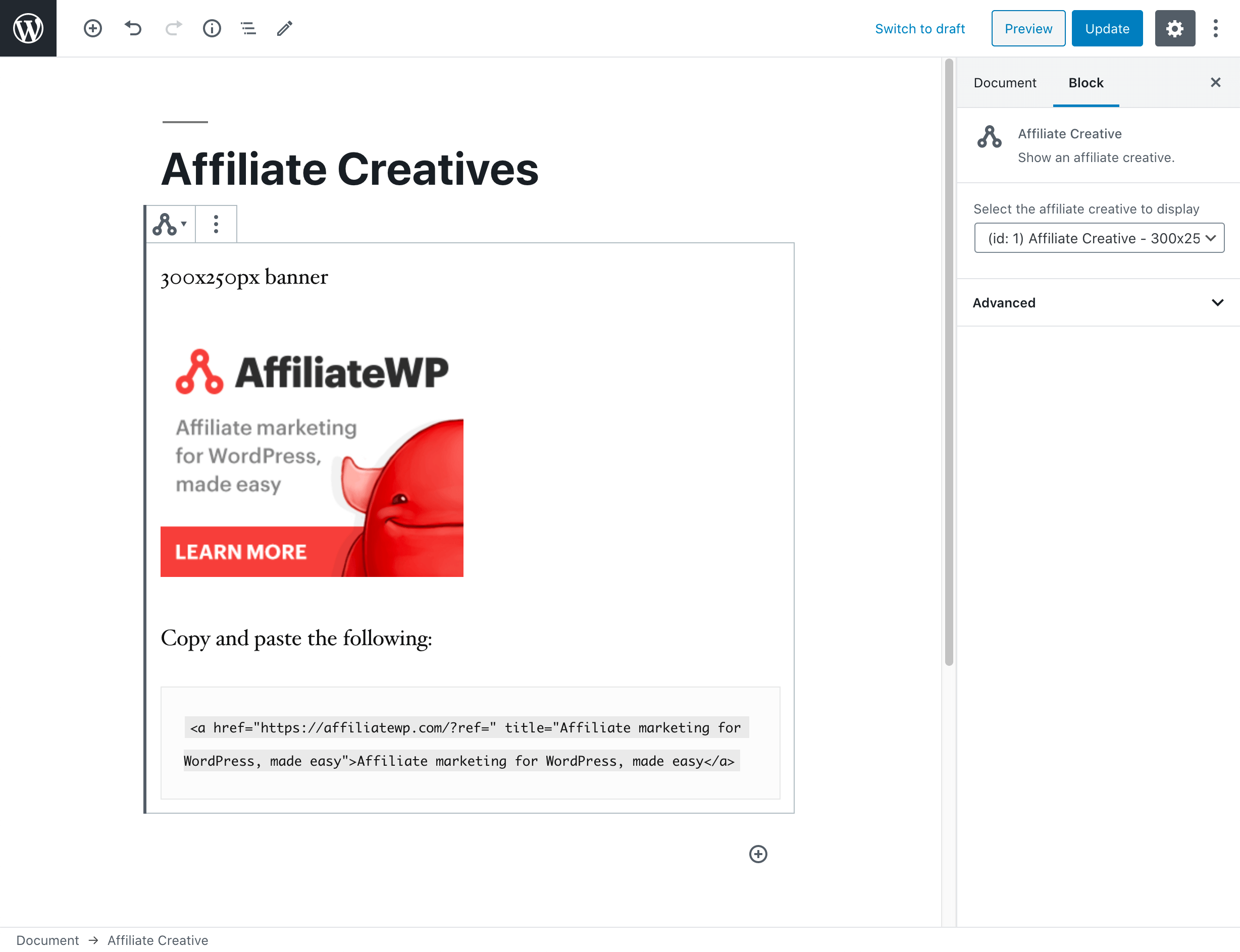Viewport: 1240px width, 952px height.
Task: Click the AffiliateWP banner image
Action: [x=312, y=458]
